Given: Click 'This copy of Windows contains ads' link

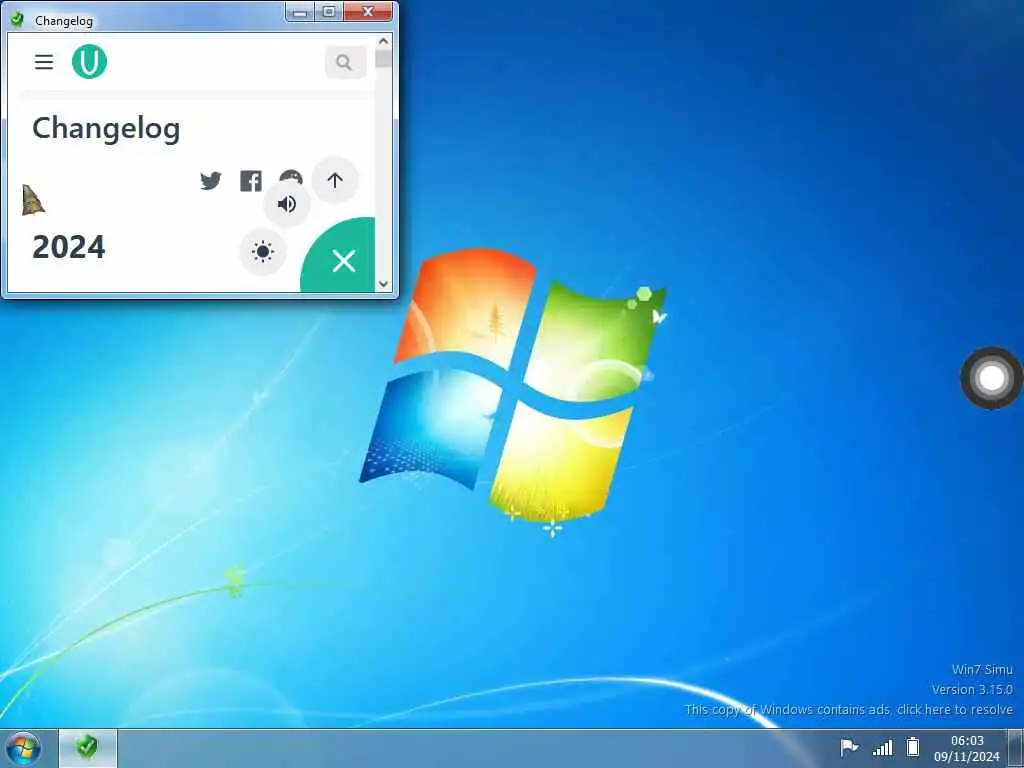Looking at the screenshot, I should coord(848,709).
